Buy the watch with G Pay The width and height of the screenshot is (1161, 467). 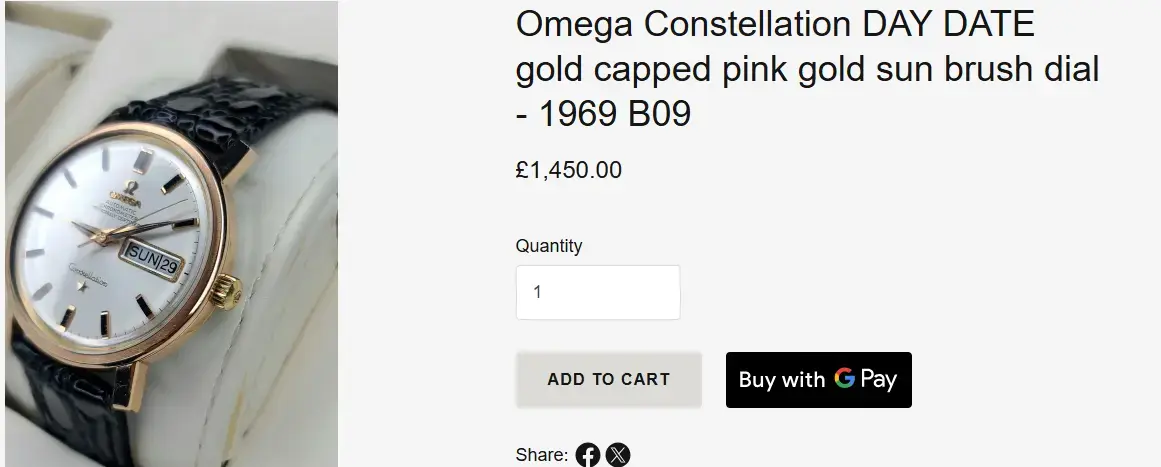[818, 380]
